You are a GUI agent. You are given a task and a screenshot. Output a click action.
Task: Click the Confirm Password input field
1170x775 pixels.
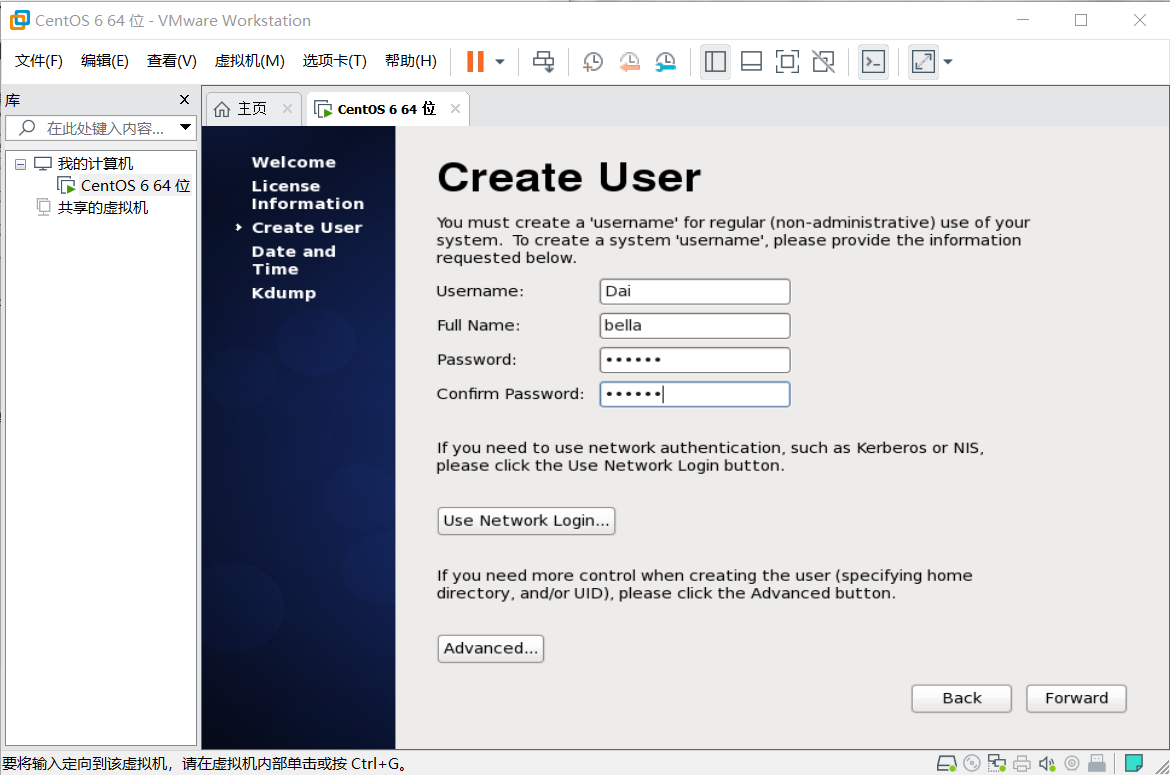[x=695, y=395]
